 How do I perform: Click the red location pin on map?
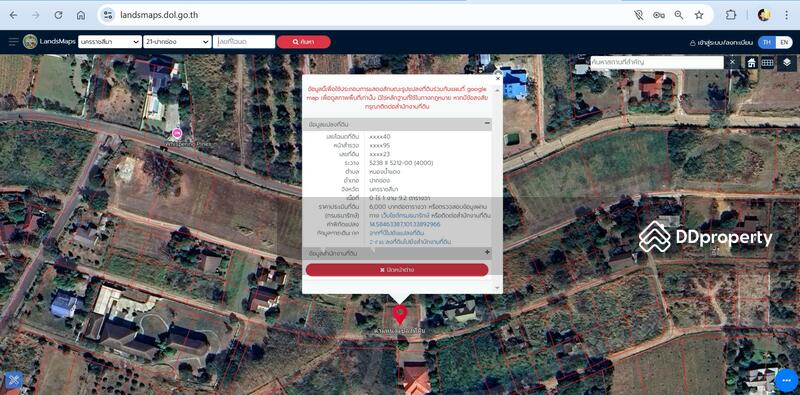(x=399, y=315)
